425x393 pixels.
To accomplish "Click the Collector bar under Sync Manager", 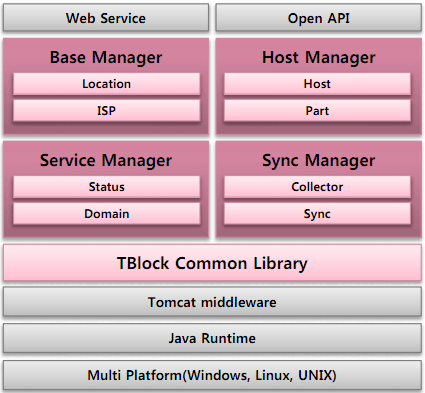I will point(317,187).
